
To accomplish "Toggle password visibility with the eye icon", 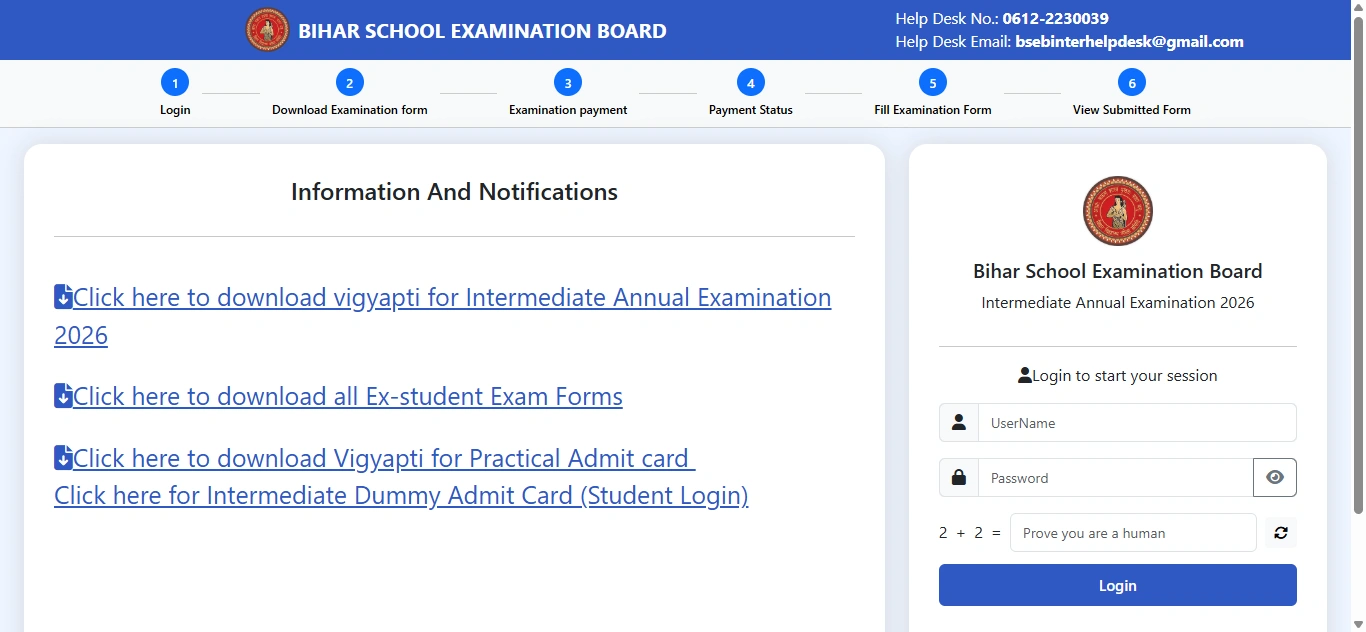I will pyautogui.click(x=1274, y=477).
